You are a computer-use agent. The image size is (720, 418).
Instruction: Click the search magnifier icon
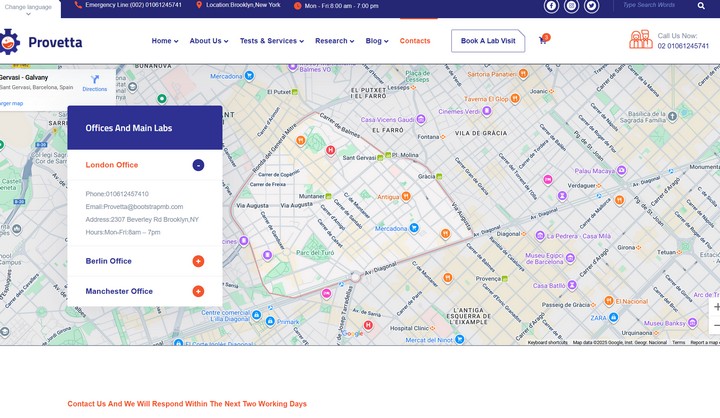[x=701, y=6]
